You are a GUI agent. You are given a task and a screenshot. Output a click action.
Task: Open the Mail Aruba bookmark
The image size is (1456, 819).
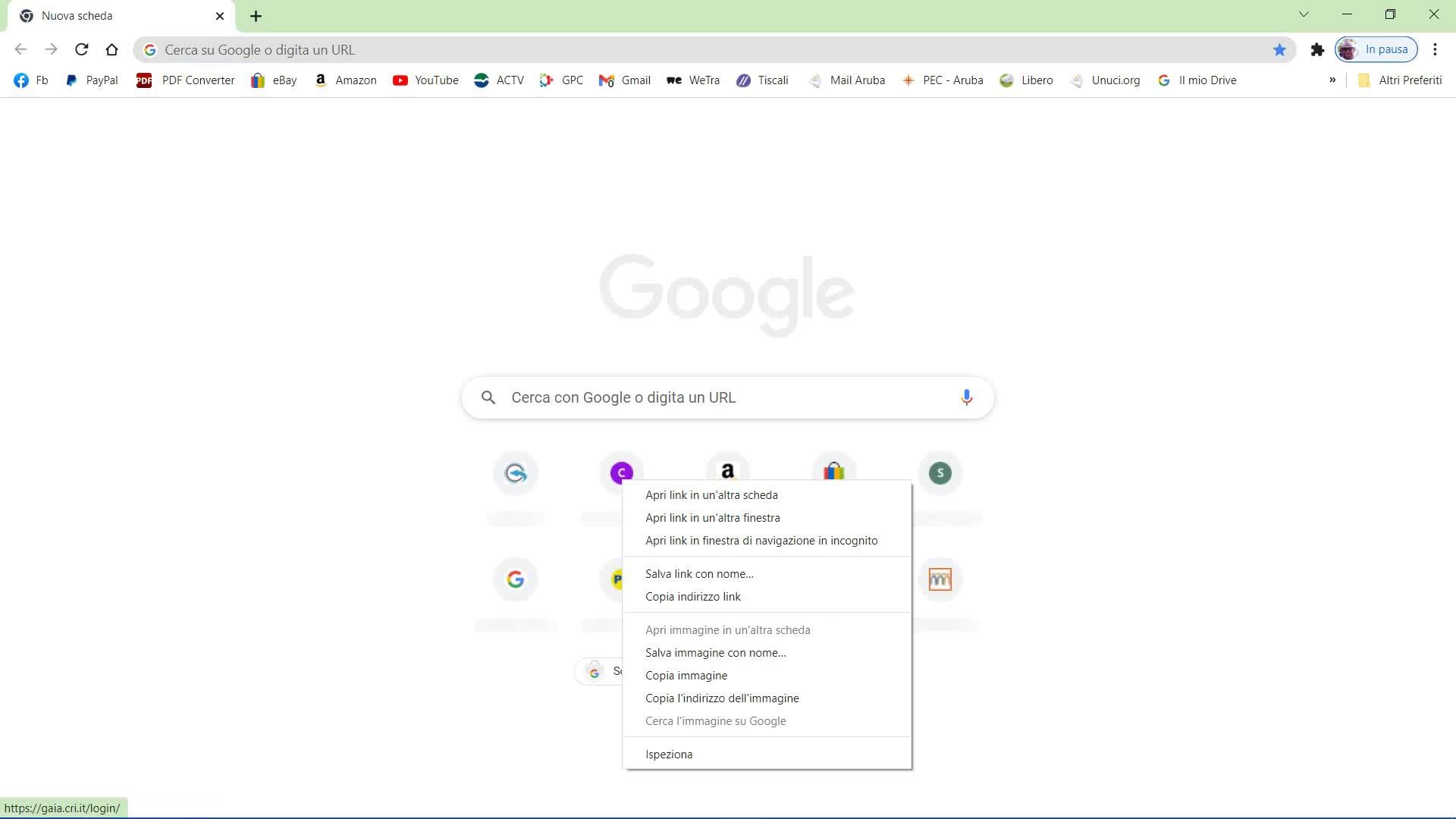[x=846, y=80]
